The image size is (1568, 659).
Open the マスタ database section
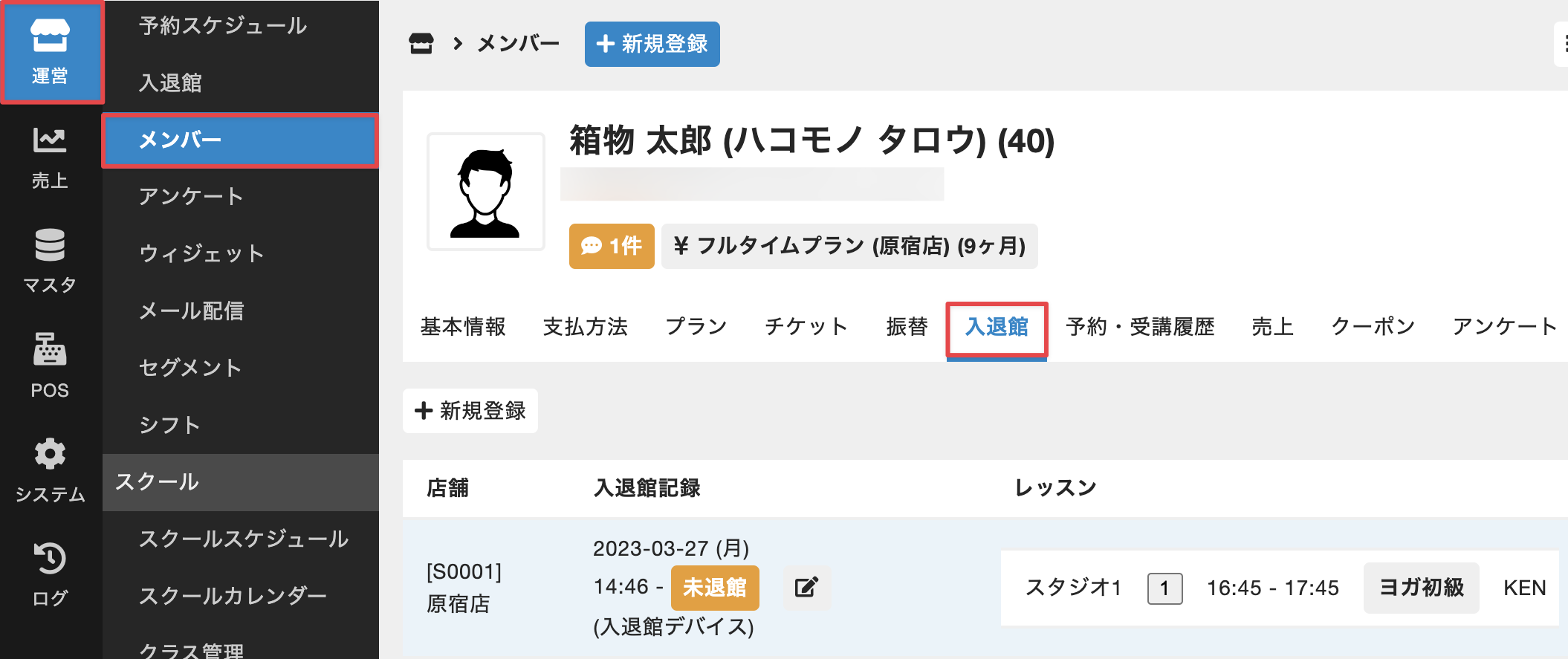click(x=50, y=261)
